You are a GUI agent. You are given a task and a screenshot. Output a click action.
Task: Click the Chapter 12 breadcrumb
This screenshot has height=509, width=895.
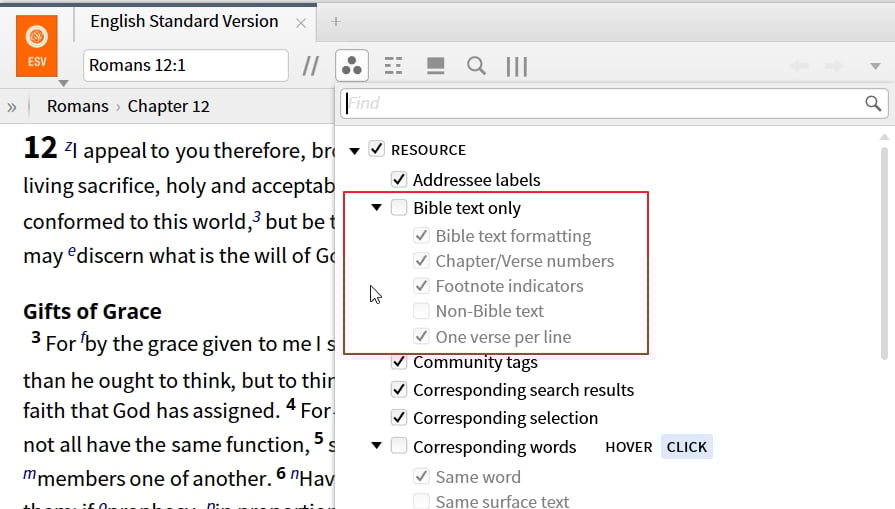(x=168, y=107)
